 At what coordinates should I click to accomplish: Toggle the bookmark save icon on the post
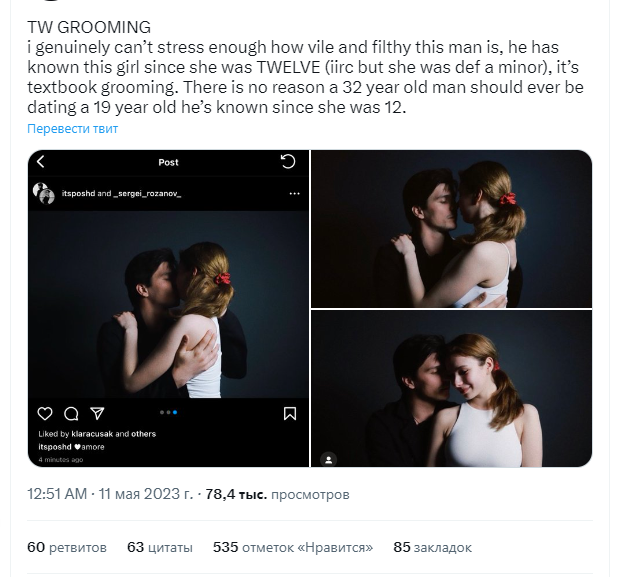click(290, 414)
